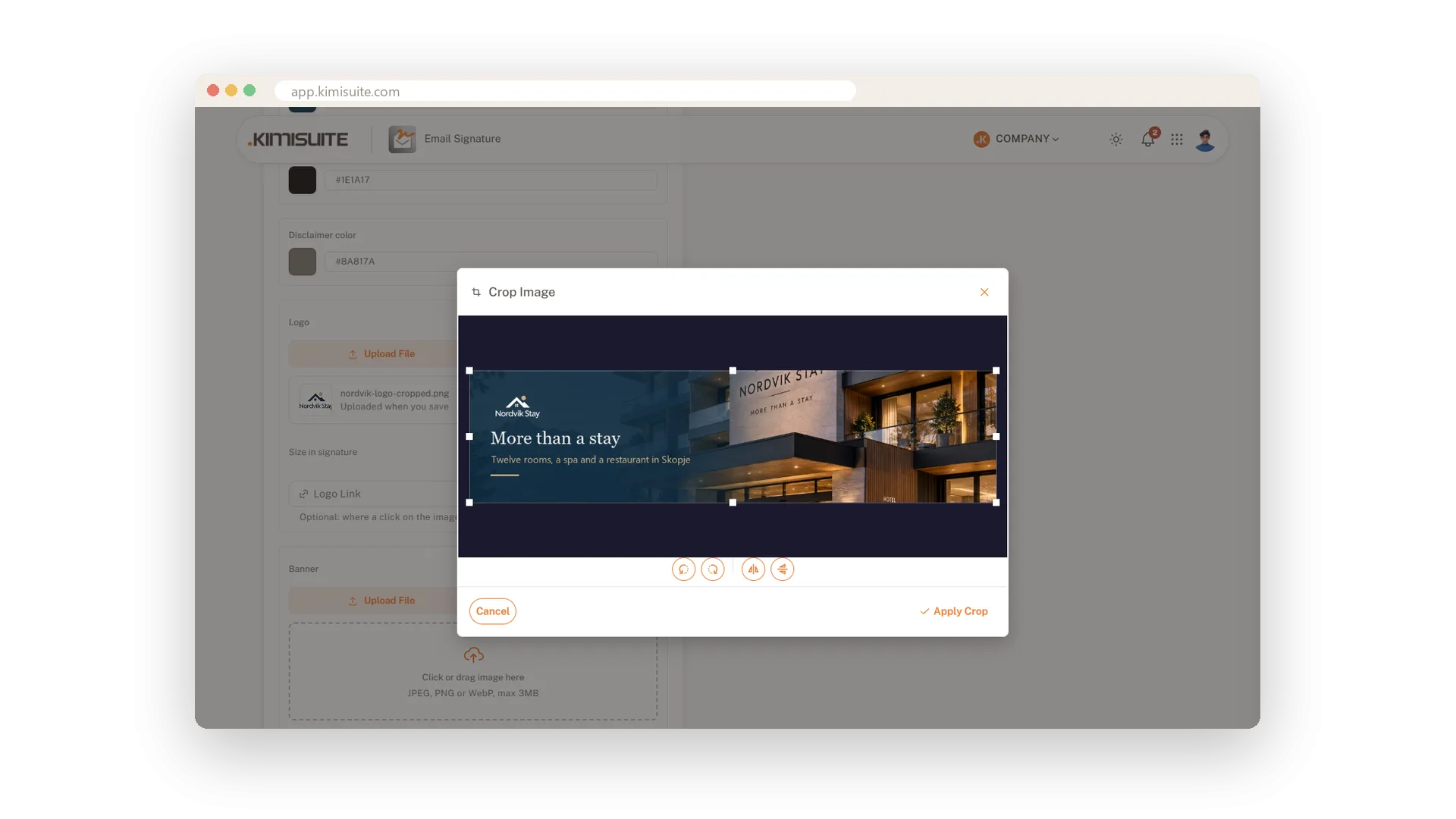The height and width of the screenshot is (819, 1456).
Task: Flip the image horizontally in Crop Image
Action: pos(753,570)
